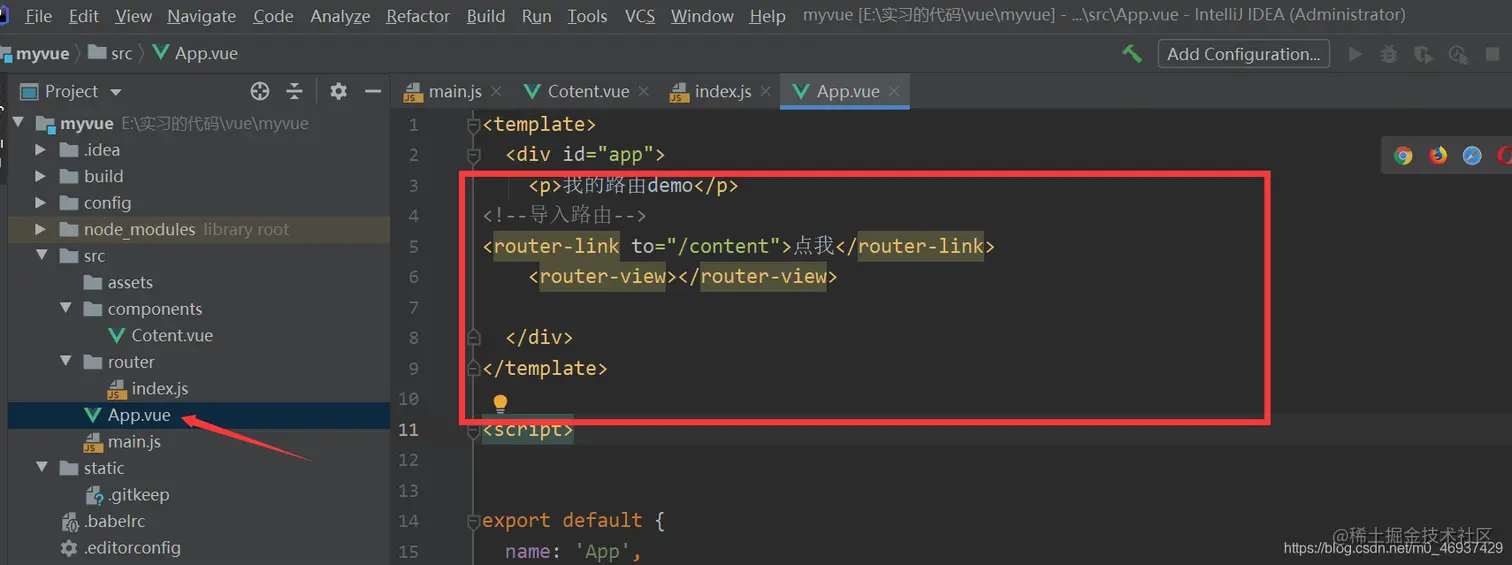Click the Add Configuration button

click(1244, 54)
